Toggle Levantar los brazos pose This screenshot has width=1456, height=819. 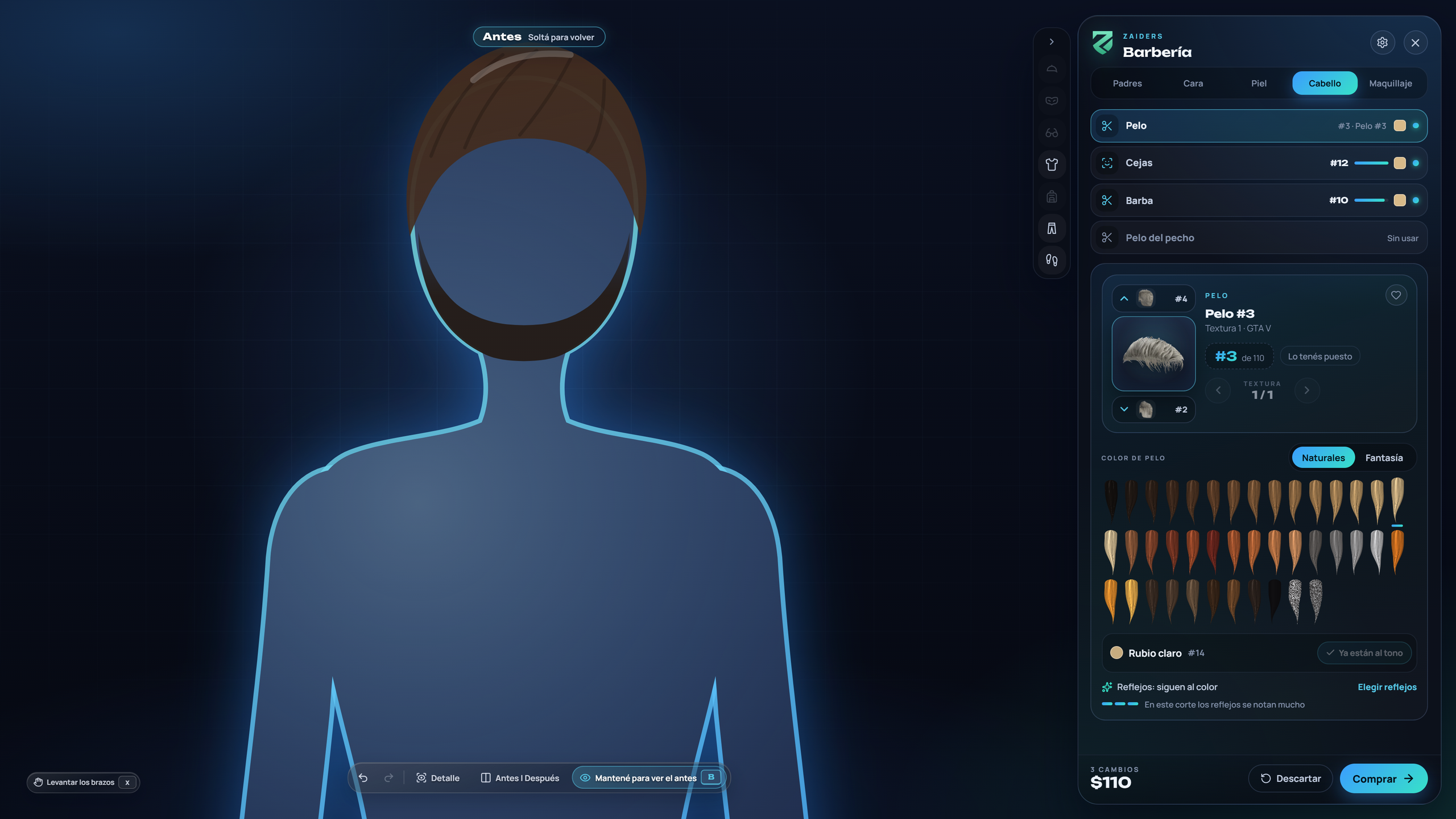83,782
